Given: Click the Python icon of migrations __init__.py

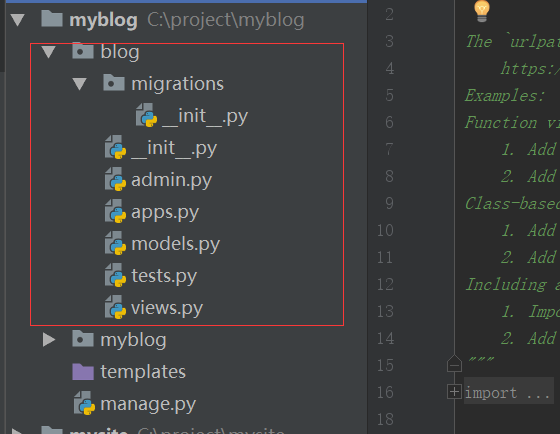Looking at the screenshot, I should pos(146,115).
